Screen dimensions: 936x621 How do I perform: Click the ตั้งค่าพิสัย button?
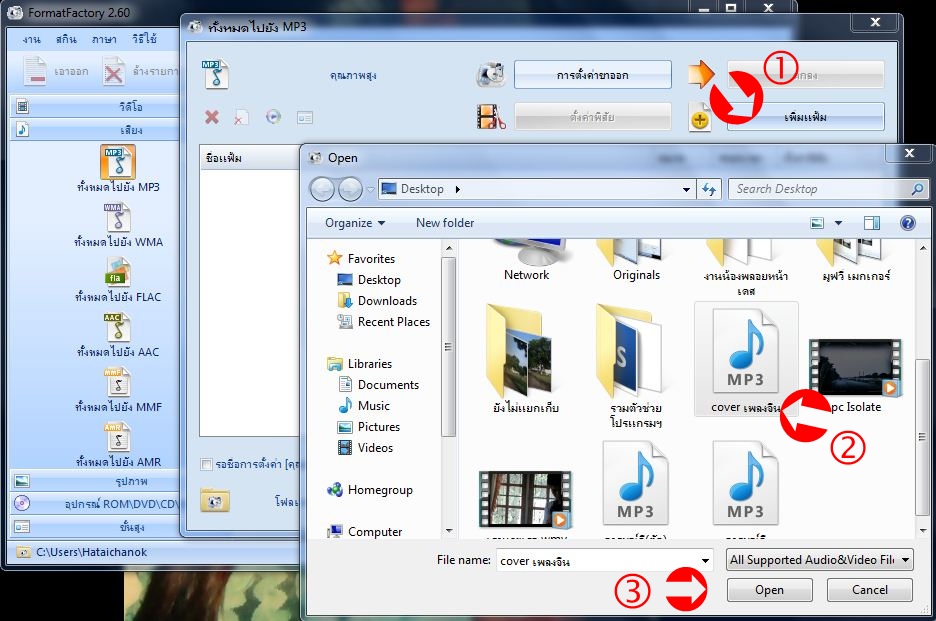point(593,116)
